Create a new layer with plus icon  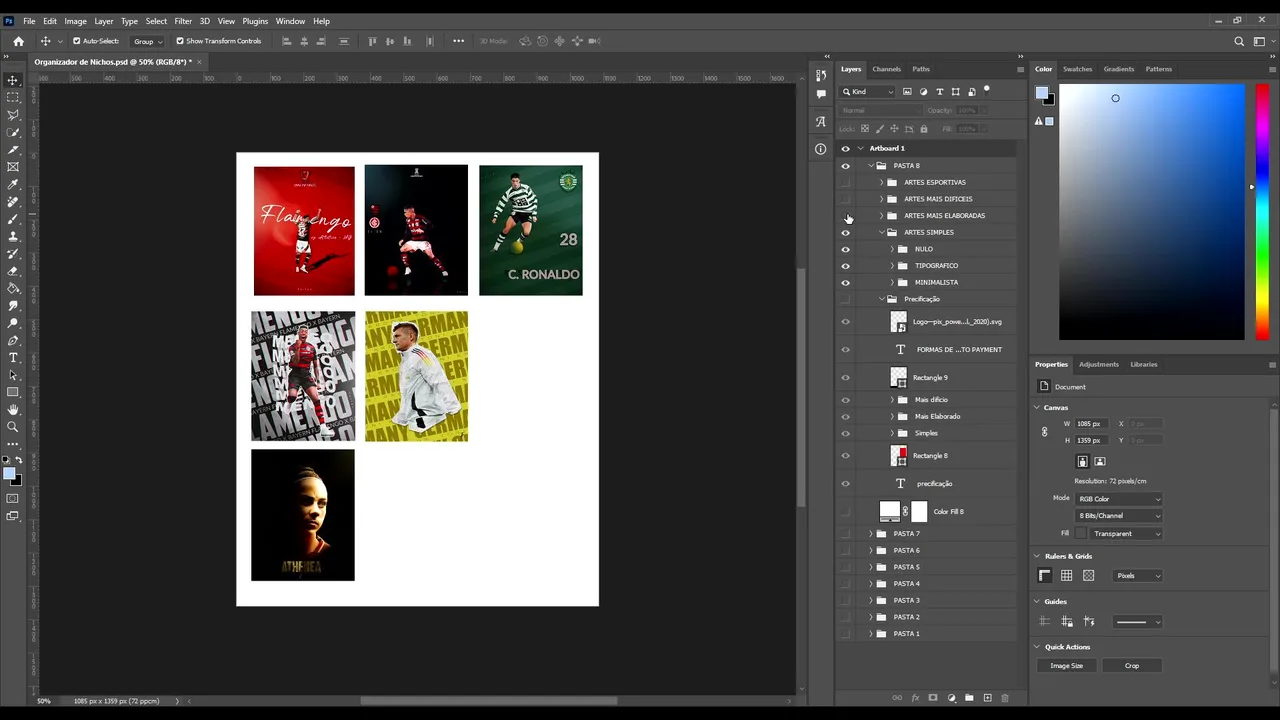pyautogui.click(x=987, y=698)
